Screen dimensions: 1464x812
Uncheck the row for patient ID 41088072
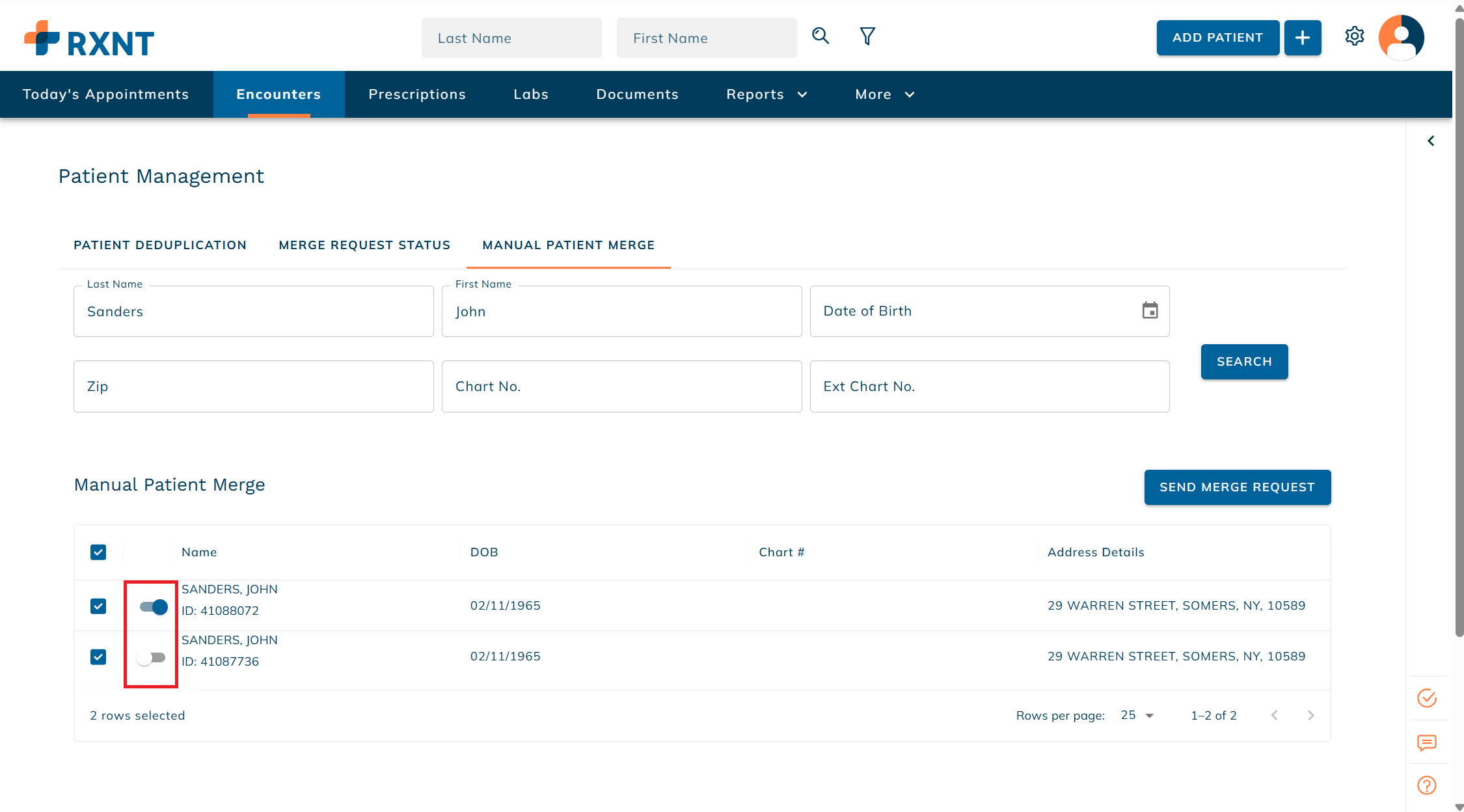(x=98, y=606)
